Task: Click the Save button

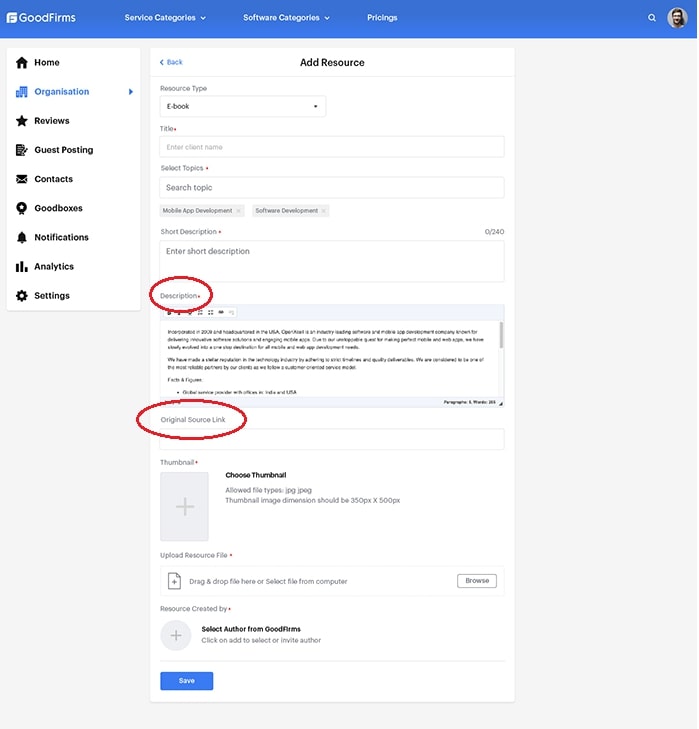Action: (186, 681)
